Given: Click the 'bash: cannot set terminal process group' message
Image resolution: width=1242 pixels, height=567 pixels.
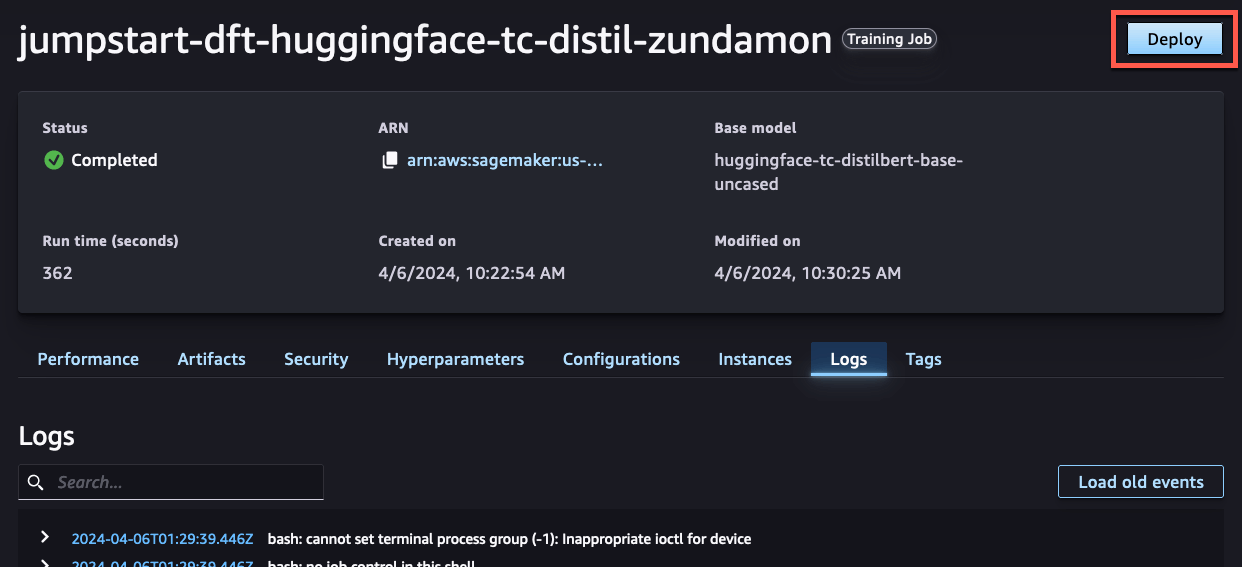Looking at the screenshot, I should pos(509,539).
